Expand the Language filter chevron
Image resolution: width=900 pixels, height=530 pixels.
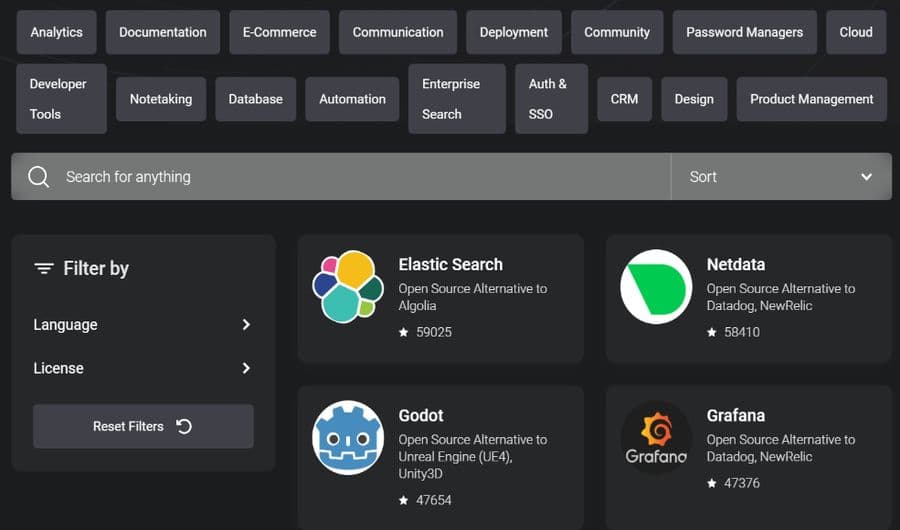(246, 324)
